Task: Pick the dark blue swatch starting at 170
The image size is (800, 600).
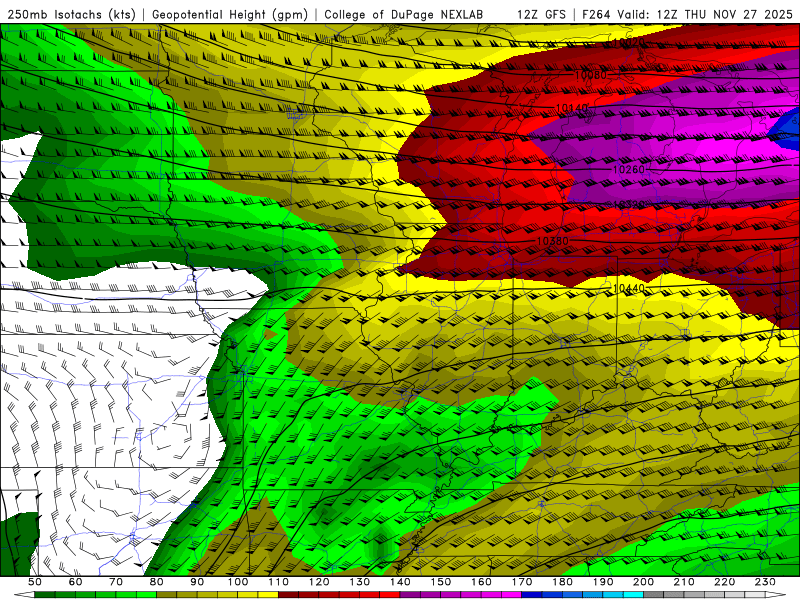Action: (532, 595)
